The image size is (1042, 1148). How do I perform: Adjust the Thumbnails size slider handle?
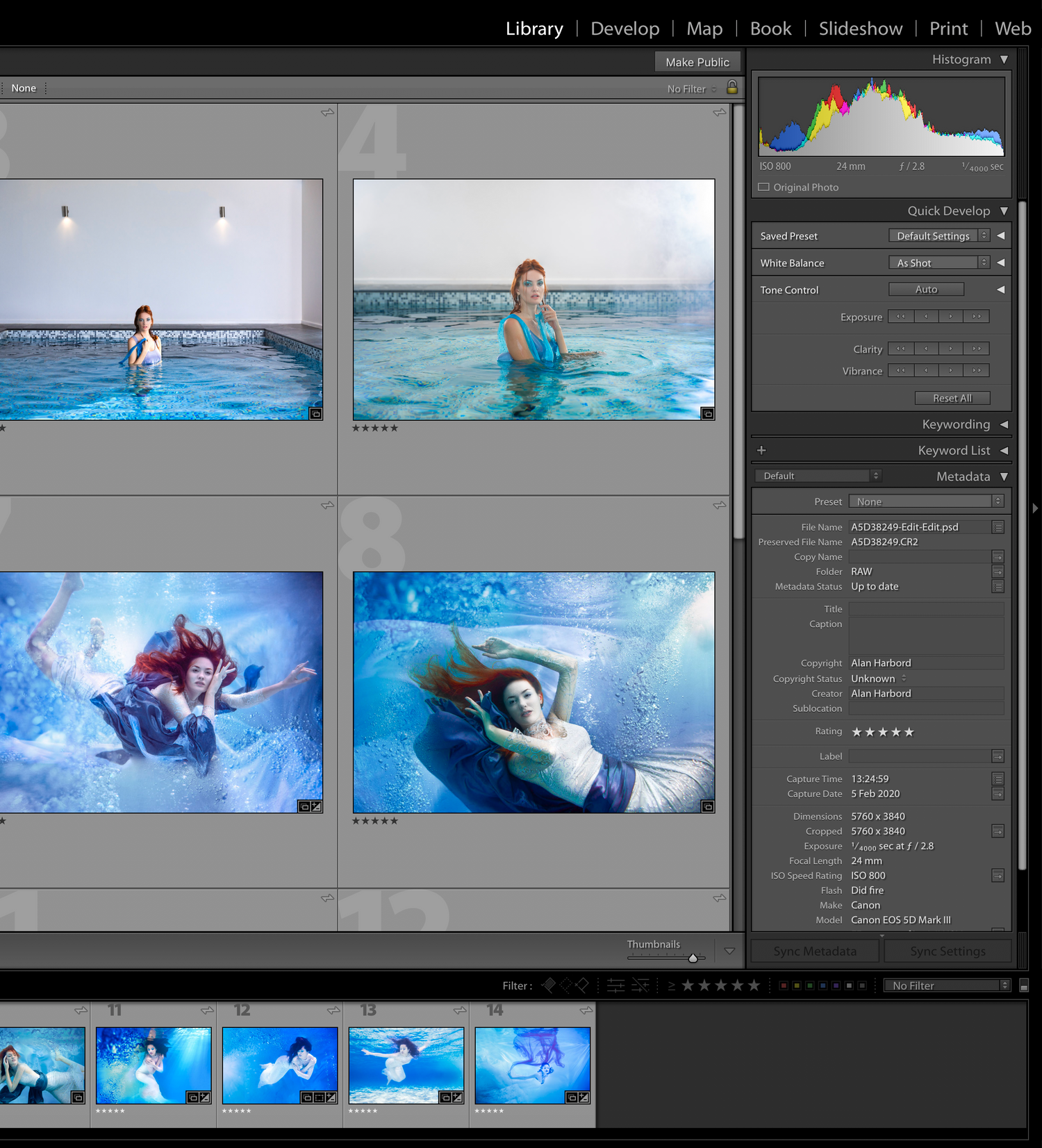click(x=693, y=958)
